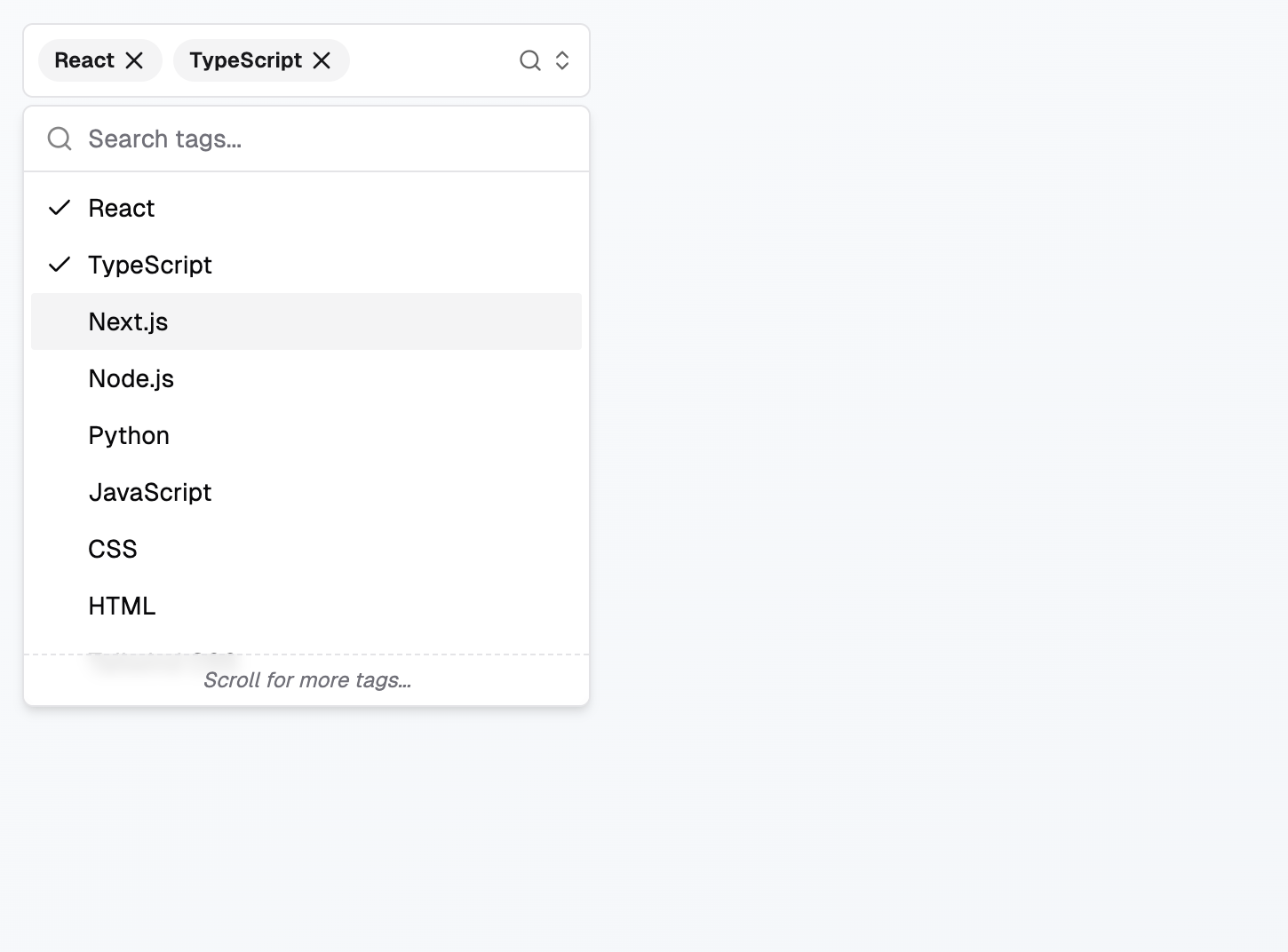Click the search icon in tag selector header

tap(530, 60)
